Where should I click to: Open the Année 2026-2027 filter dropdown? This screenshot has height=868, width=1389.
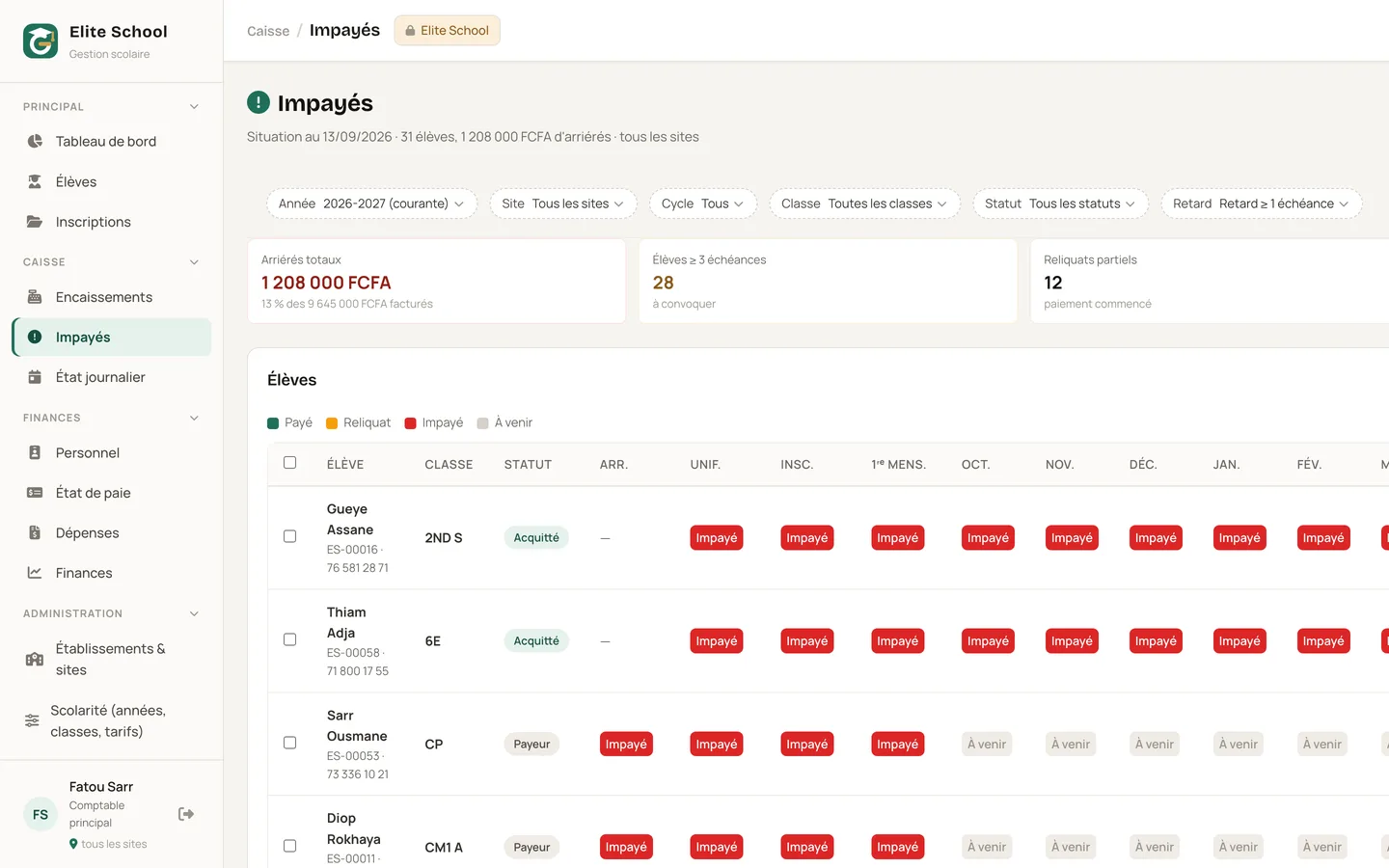(x=371, y=203)
